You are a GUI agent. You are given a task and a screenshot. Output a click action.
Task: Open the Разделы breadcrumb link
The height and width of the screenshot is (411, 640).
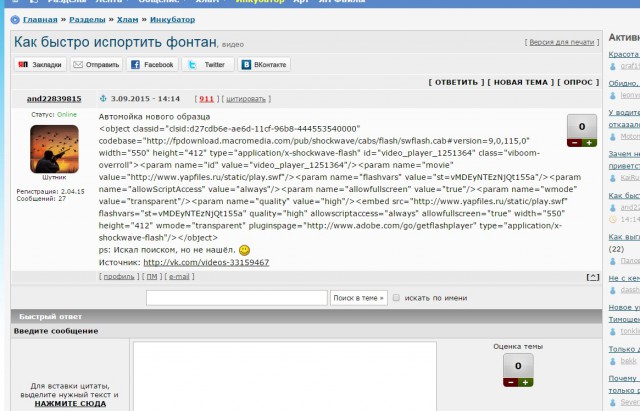pyautogui.click(x=87, y=20)
